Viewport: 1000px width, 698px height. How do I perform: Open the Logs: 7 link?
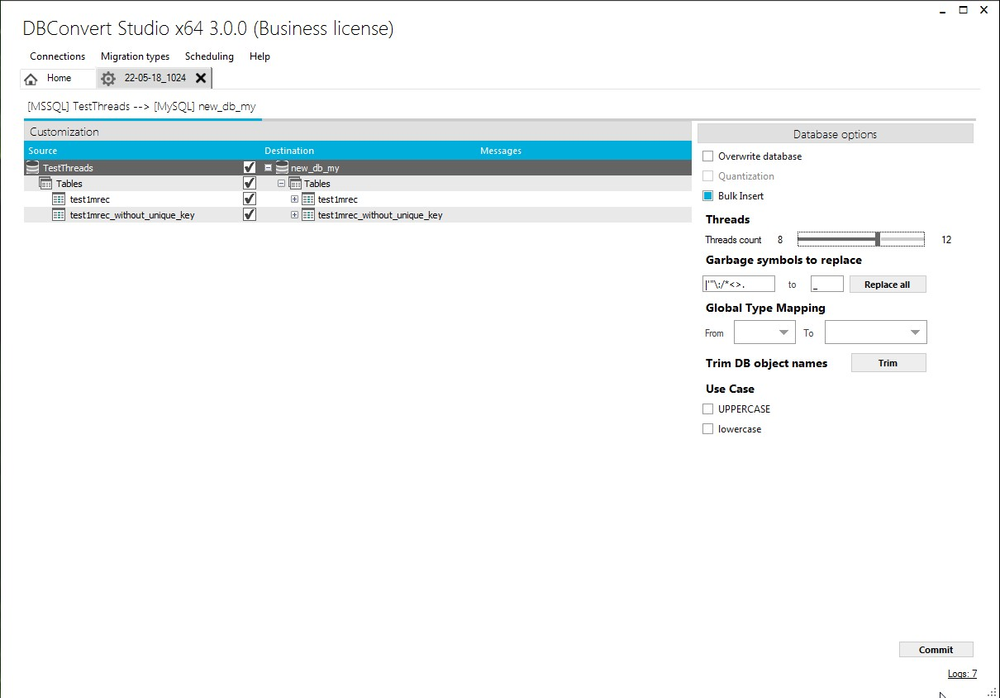(961, 674)
